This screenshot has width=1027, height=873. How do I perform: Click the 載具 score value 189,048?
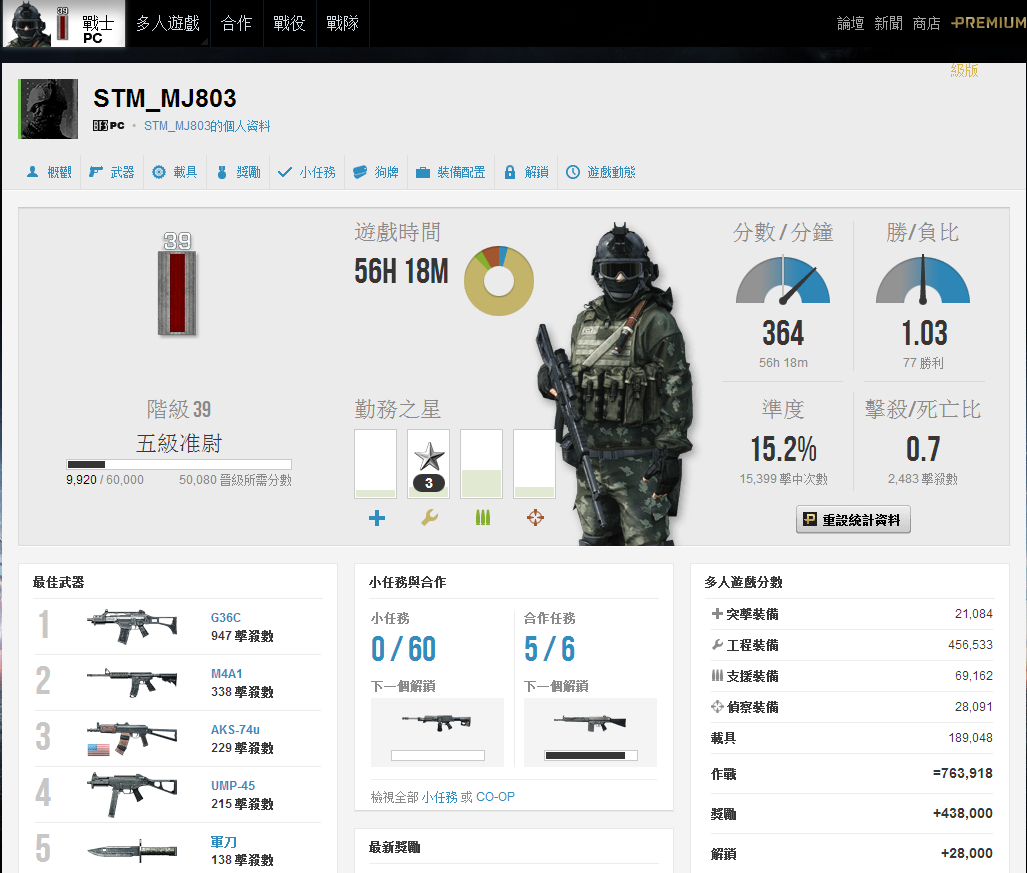(x=971, y=738)
